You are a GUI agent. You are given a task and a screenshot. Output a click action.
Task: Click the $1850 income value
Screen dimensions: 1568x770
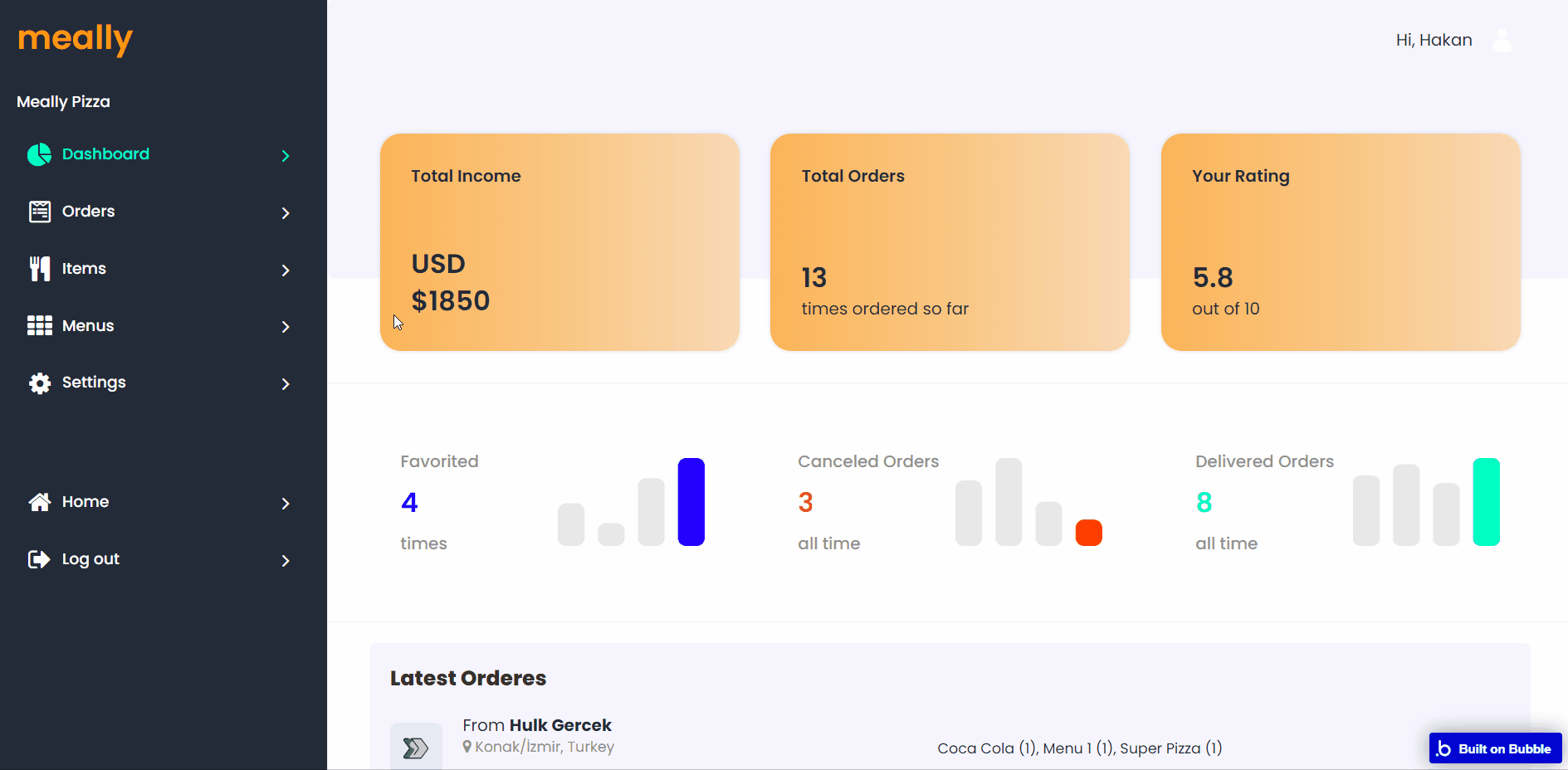[x=451, y=300]
